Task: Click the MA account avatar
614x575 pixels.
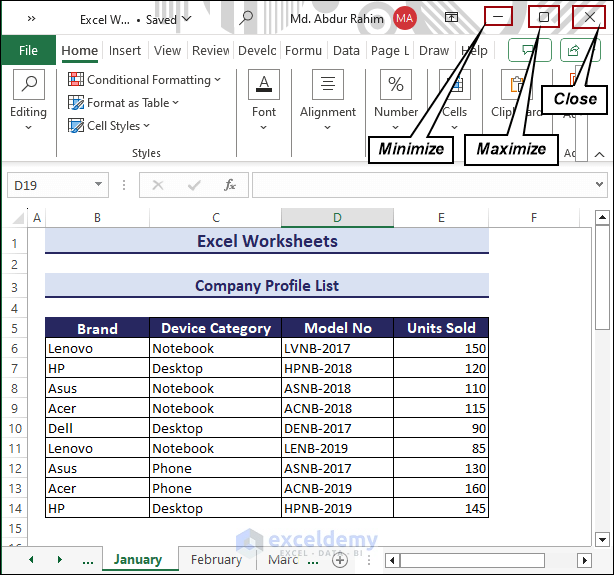Action: (x=405, y=18)
